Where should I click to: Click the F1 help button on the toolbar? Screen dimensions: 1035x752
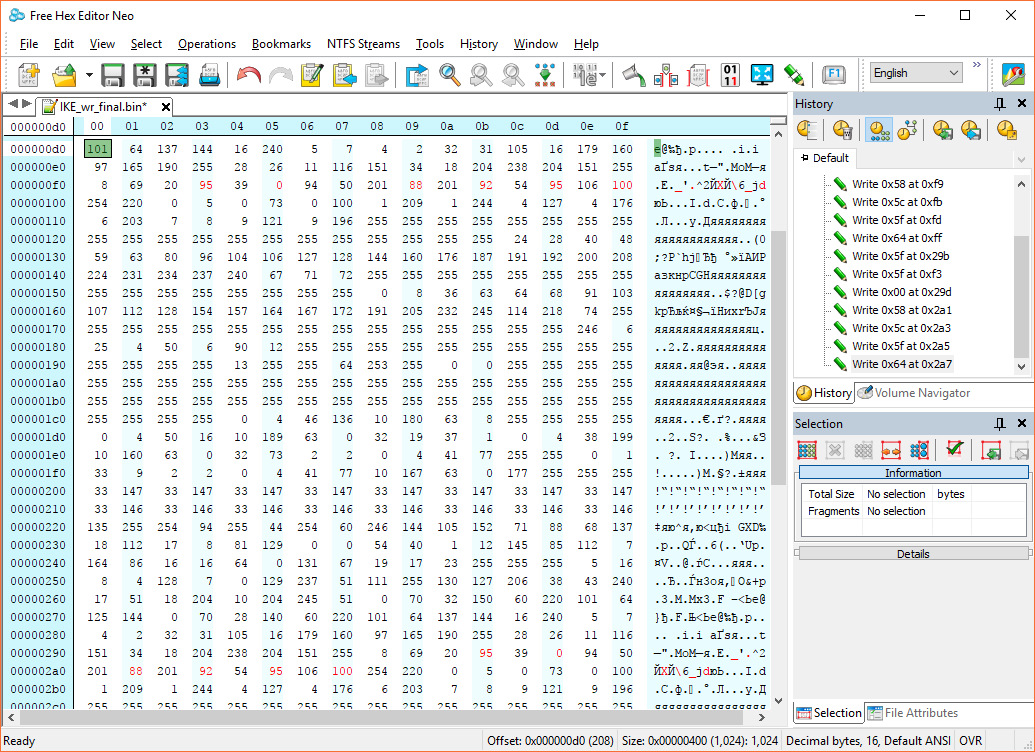point(833,74)
